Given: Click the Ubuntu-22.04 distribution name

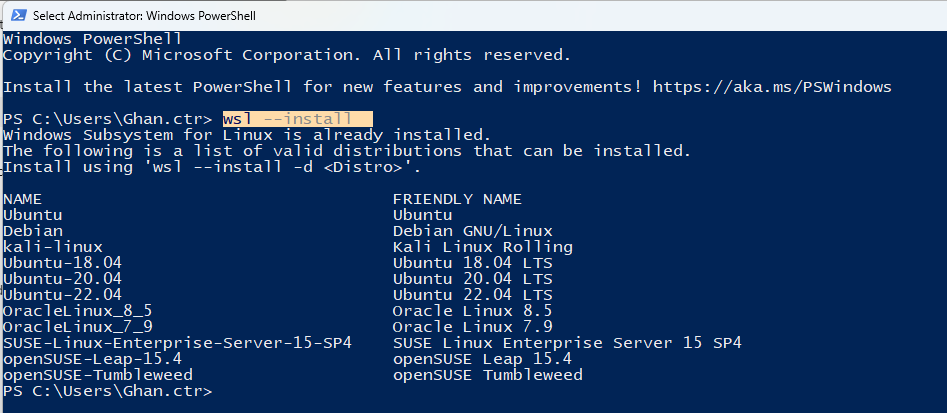Looking at the screenshot, I should point(62,295).
